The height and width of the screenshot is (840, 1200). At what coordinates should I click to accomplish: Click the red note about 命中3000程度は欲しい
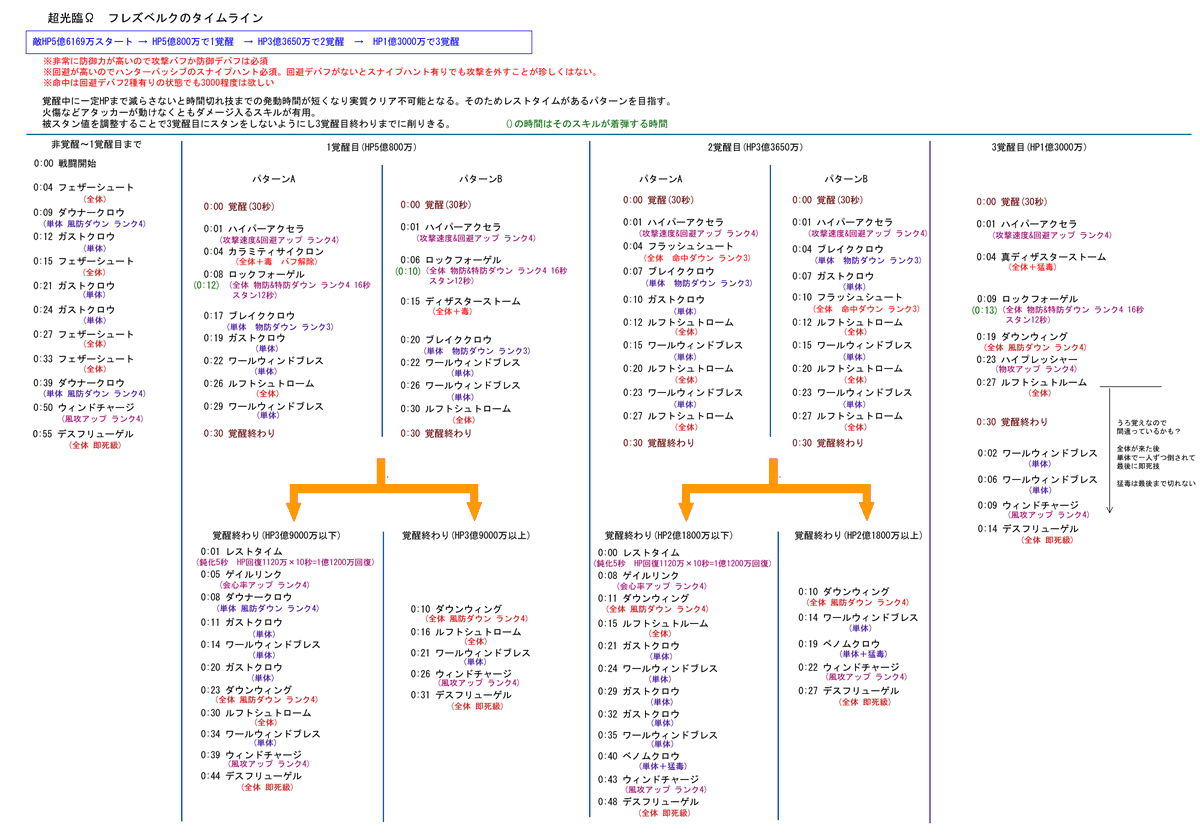[x=158, y=82]
